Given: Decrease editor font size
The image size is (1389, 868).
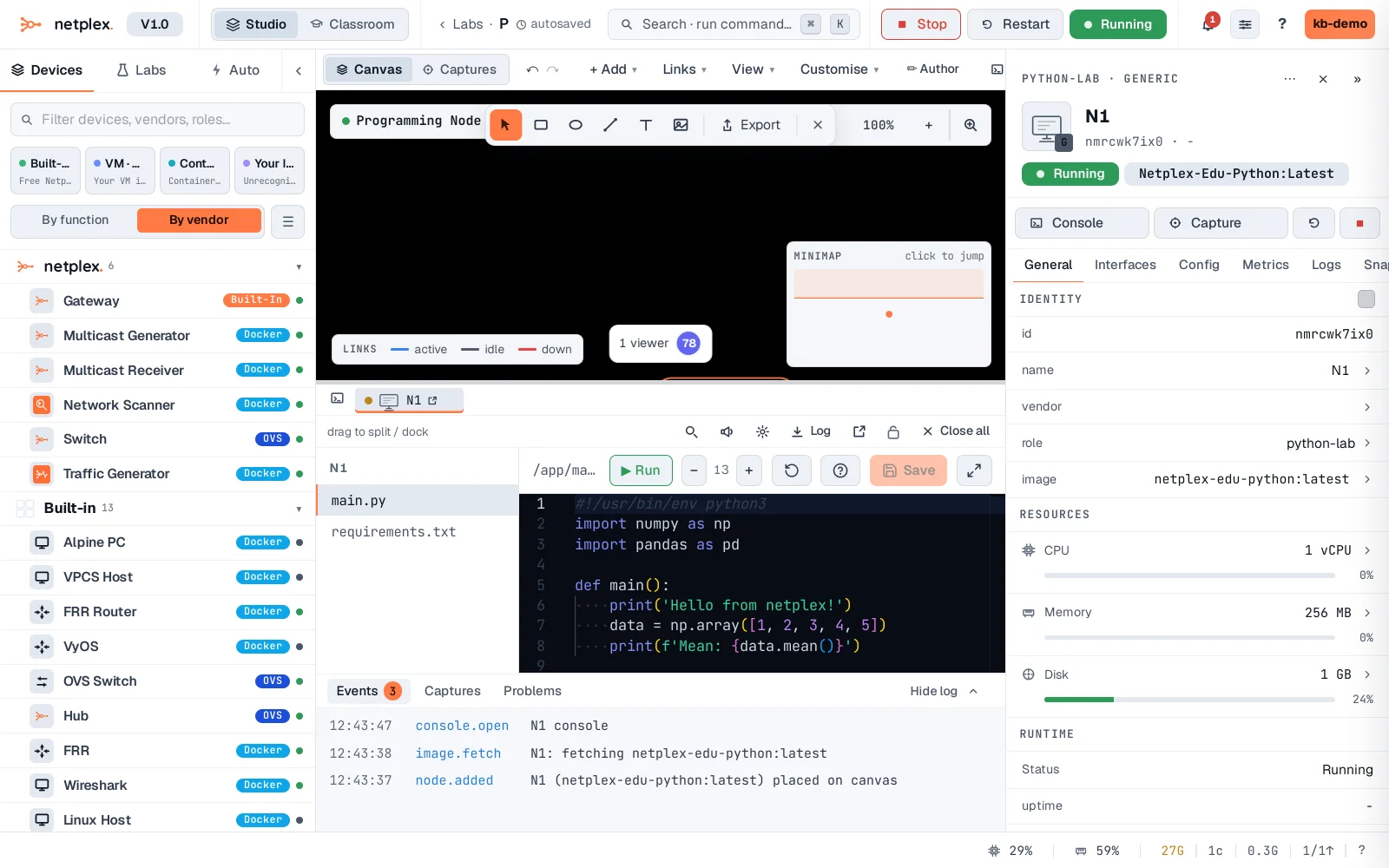Looking at the screenshot, I should tap(694, 470).
